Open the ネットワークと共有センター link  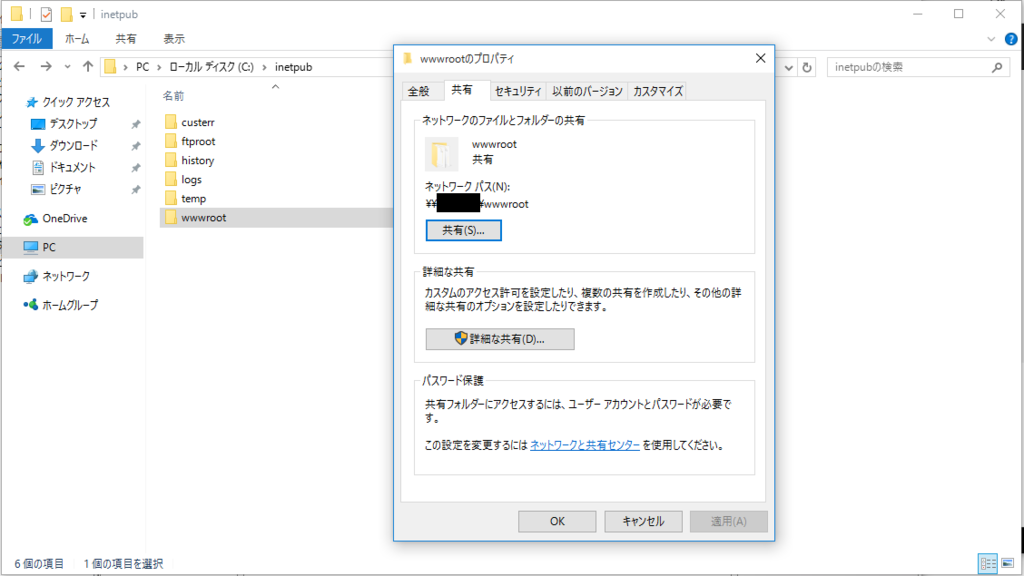tap(584, 444)
